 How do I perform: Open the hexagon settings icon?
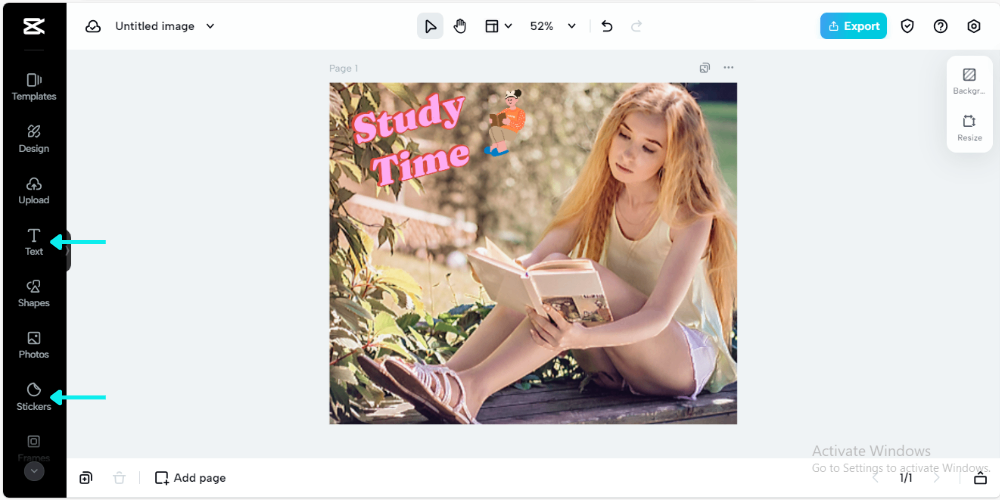(973, 26)
